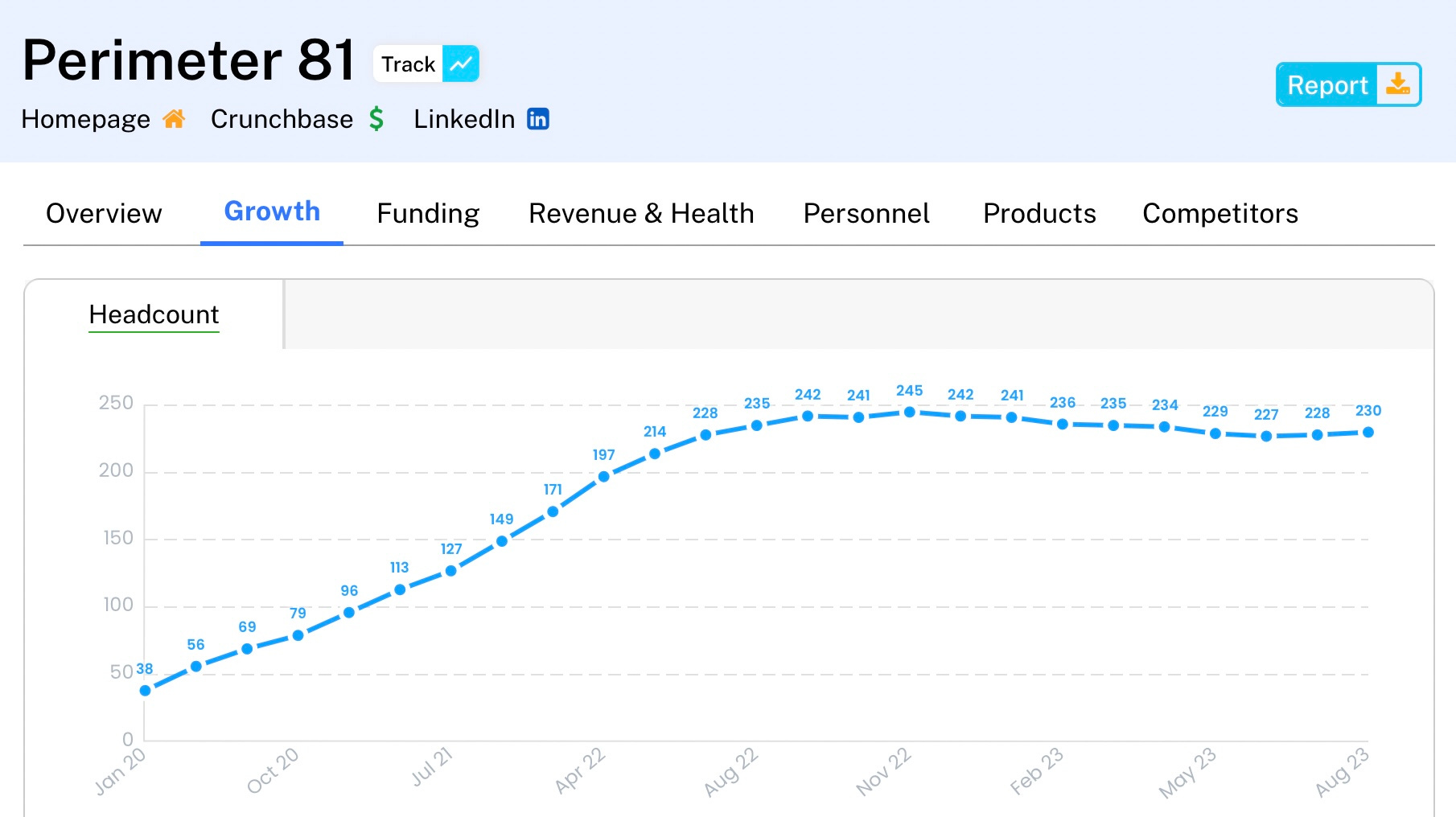The image size is (1456, 817).
Task: Click the Aug 23 axis label
Action: click(x=1342, y=772)
